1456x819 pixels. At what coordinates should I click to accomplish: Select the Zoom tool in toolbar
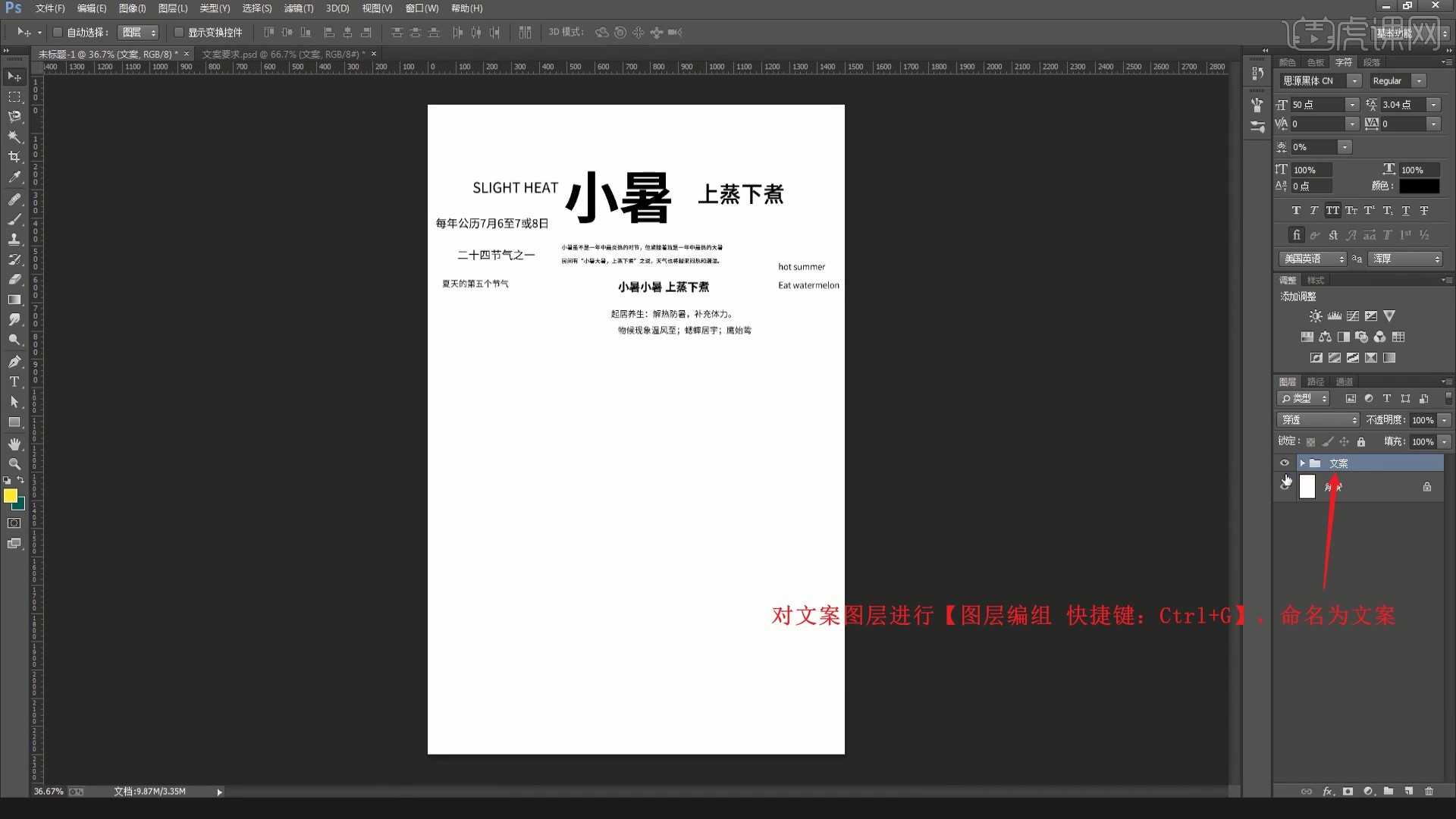point(14,463)
